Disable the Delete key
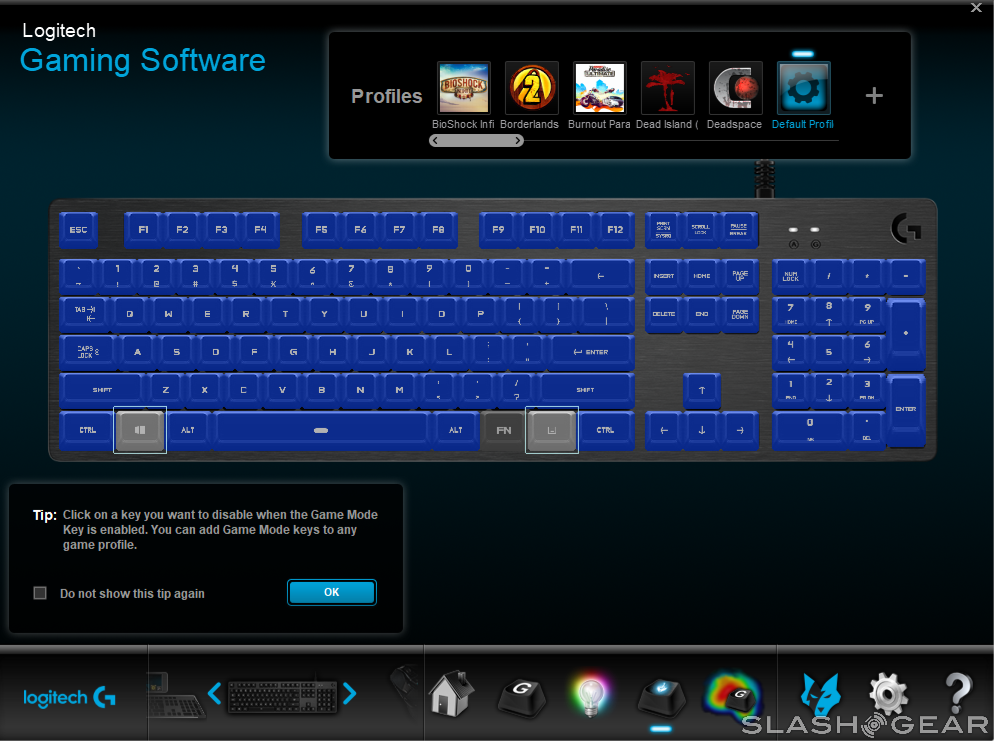 click(664, 314)
